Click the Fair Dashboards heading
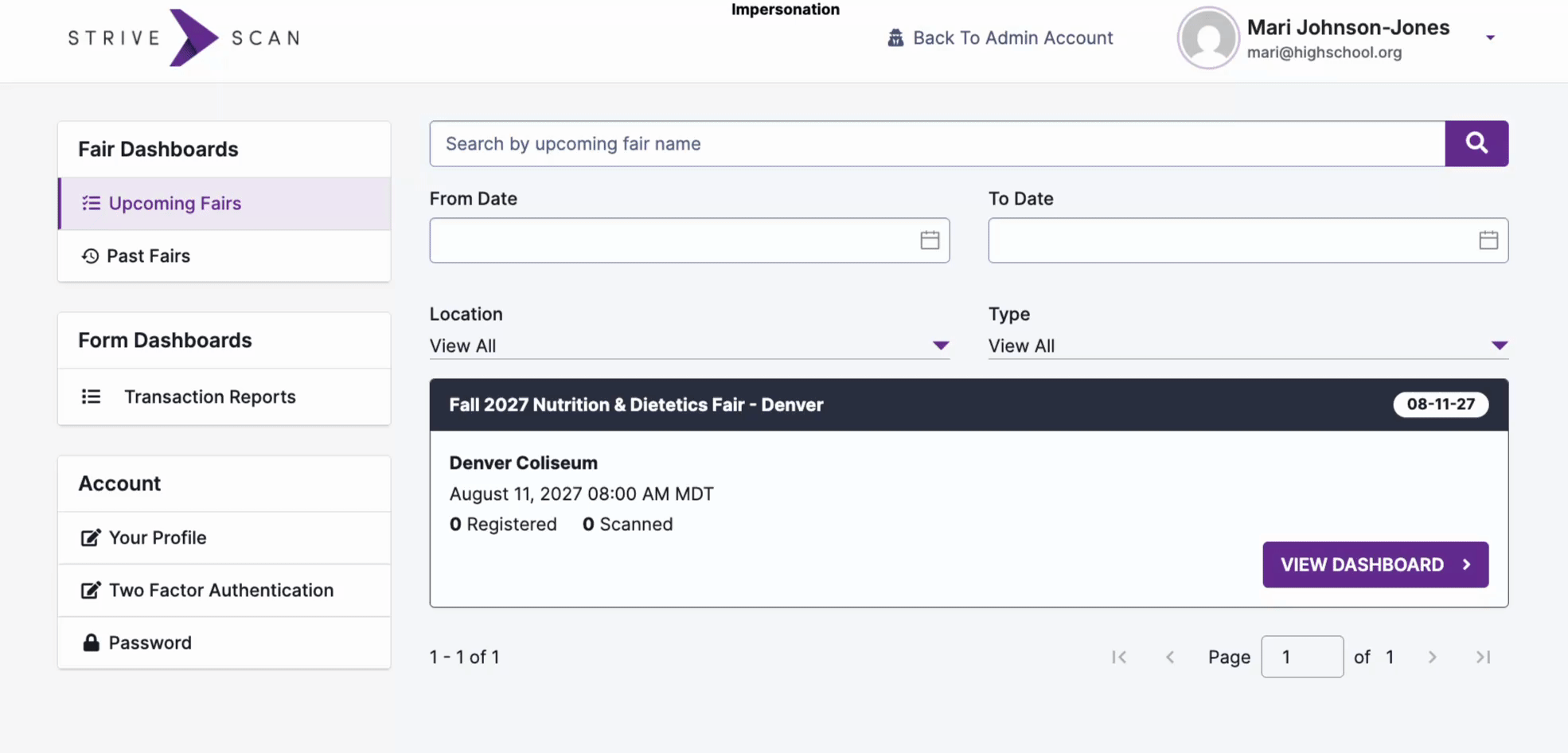Image resolution: width=1568 pixels, height=753 pixels. coord(158,149)
